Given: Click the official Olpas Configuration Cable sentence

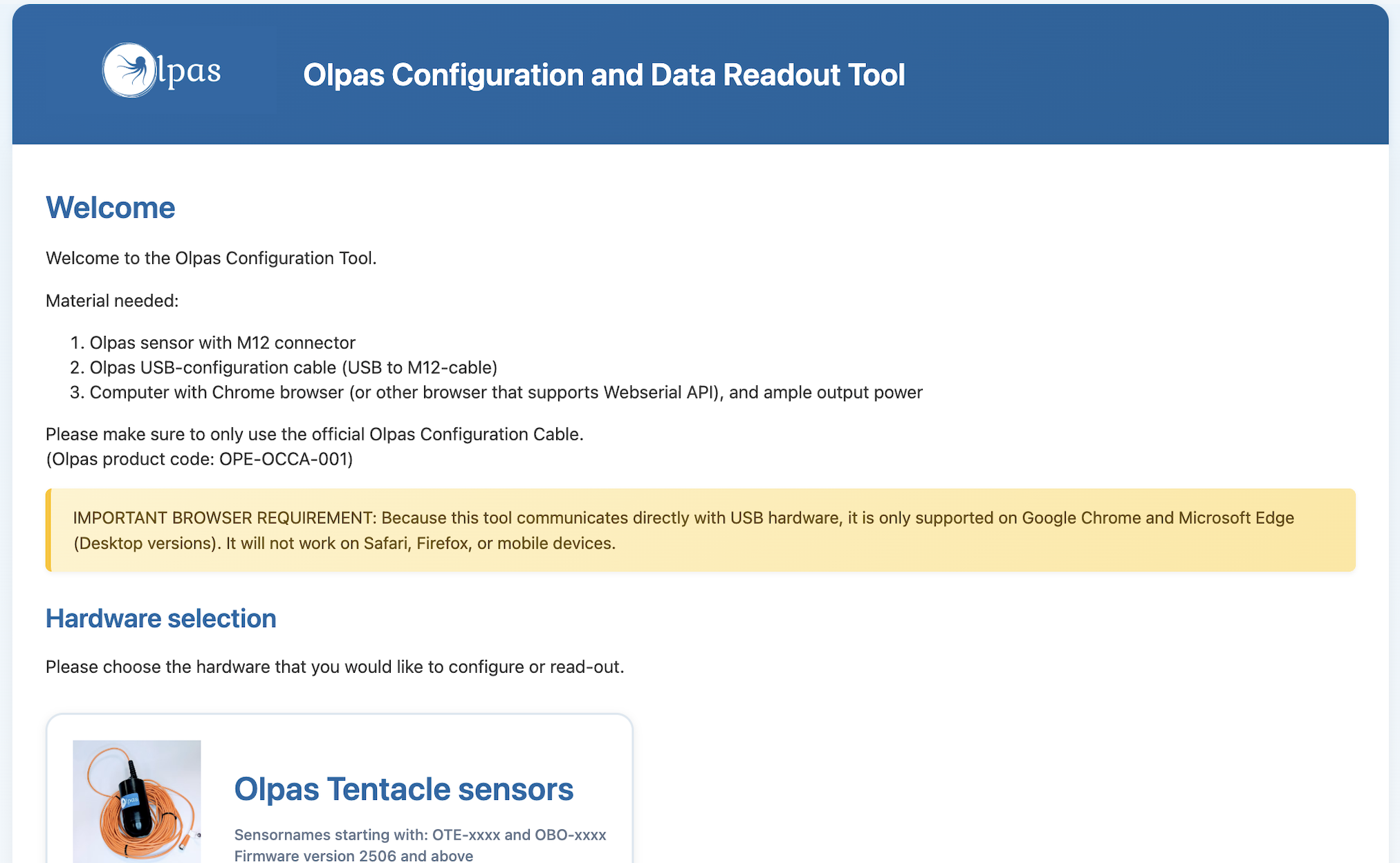Looking at the screenshot, I should pyautogui.click(x=315, y=434).
